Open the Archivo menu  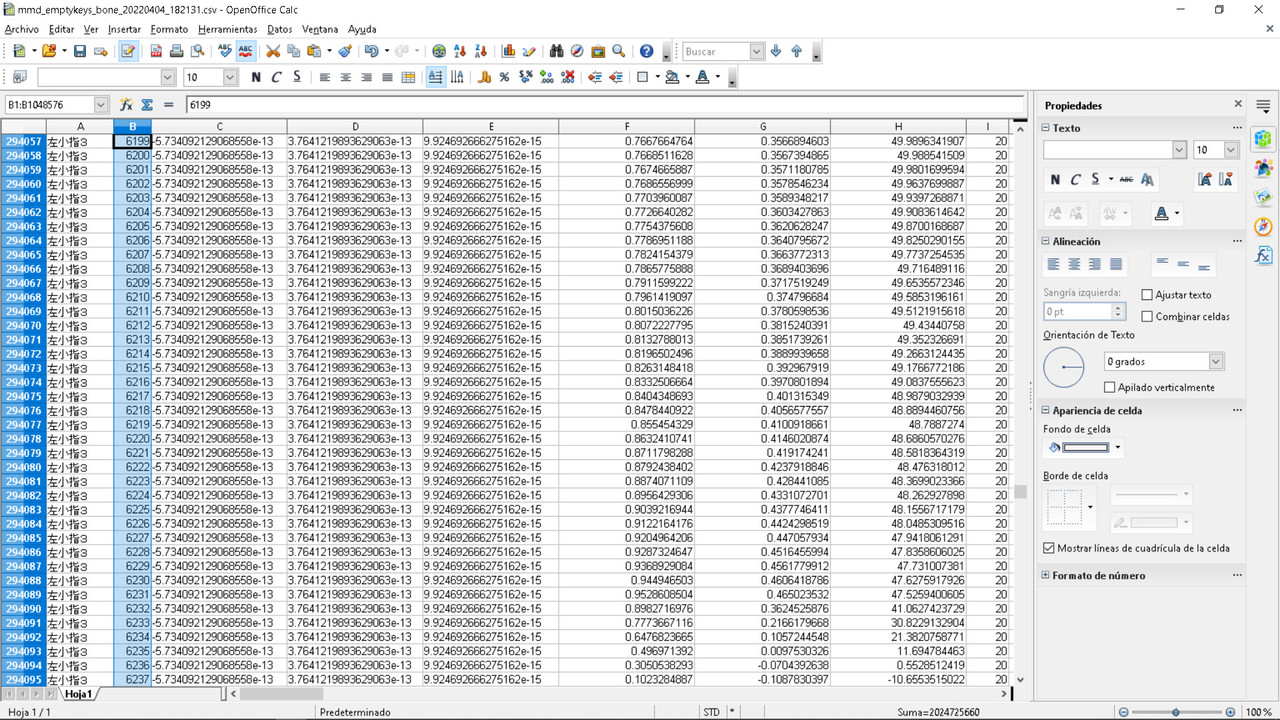click(22, 29)
